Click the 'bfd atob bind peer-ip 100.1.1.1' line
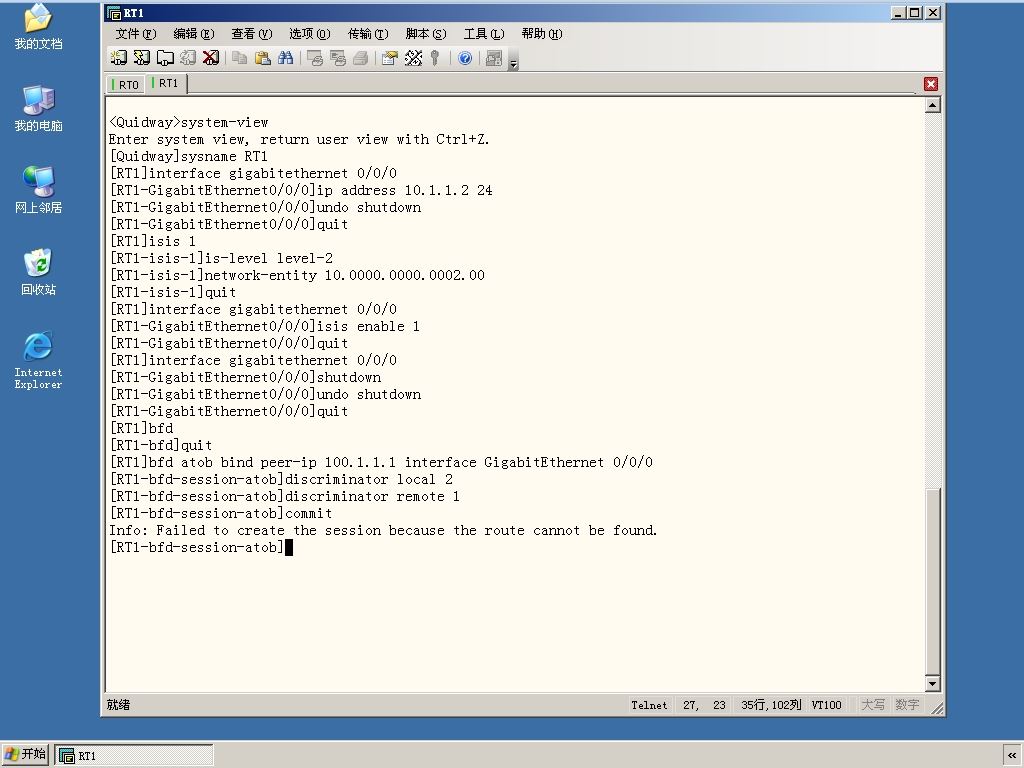The height and width of the screenshot is (768, 1024). pos(381,462)
